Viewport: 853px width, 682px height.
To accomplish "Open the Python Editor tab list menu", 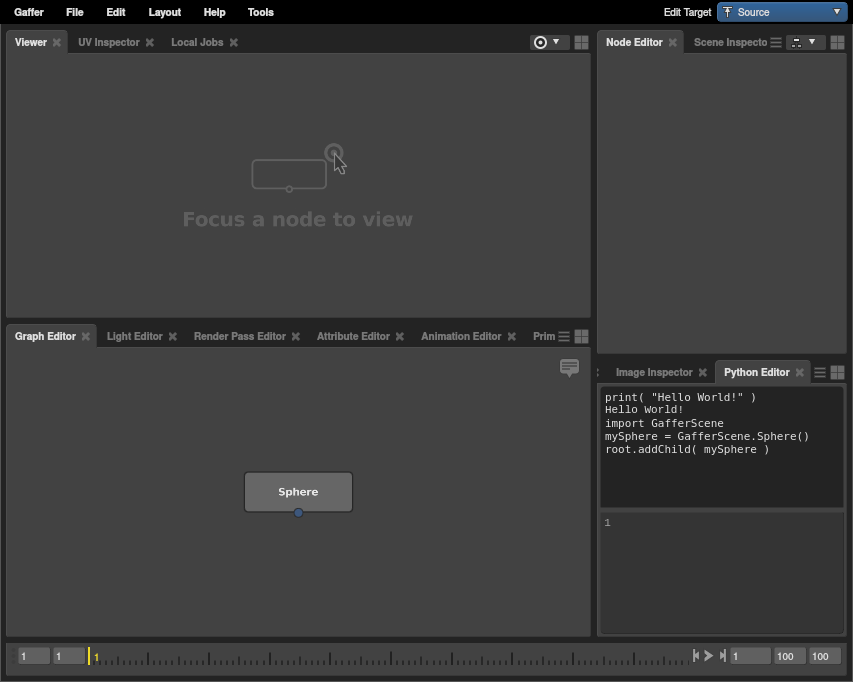I will pos(819,372).
